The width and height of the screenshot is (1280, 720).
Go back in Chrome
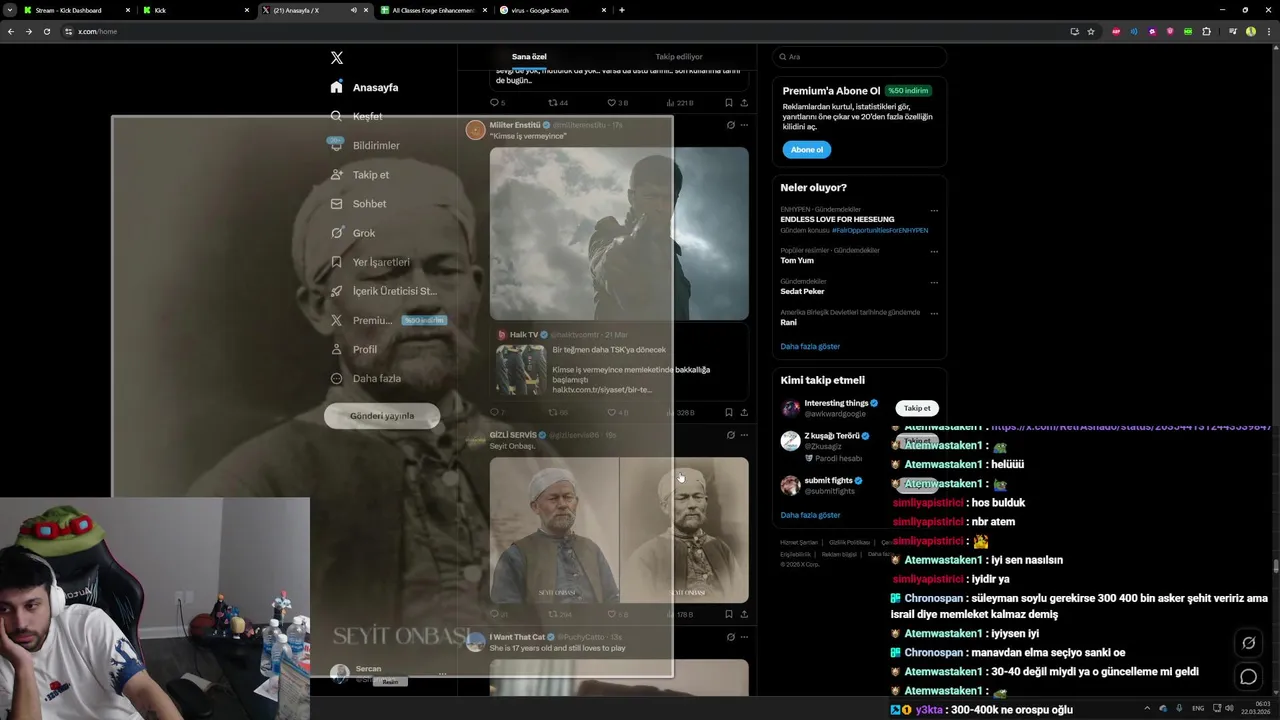point(11,31)
